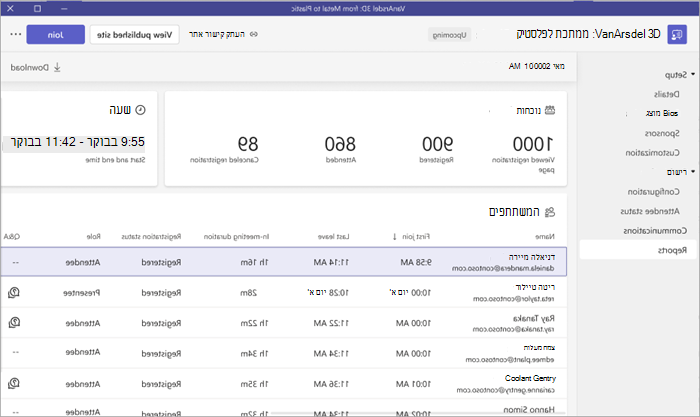The image size is (700, 417).
Task: Click the Download arrow icon
Action: tap(57, 67)
